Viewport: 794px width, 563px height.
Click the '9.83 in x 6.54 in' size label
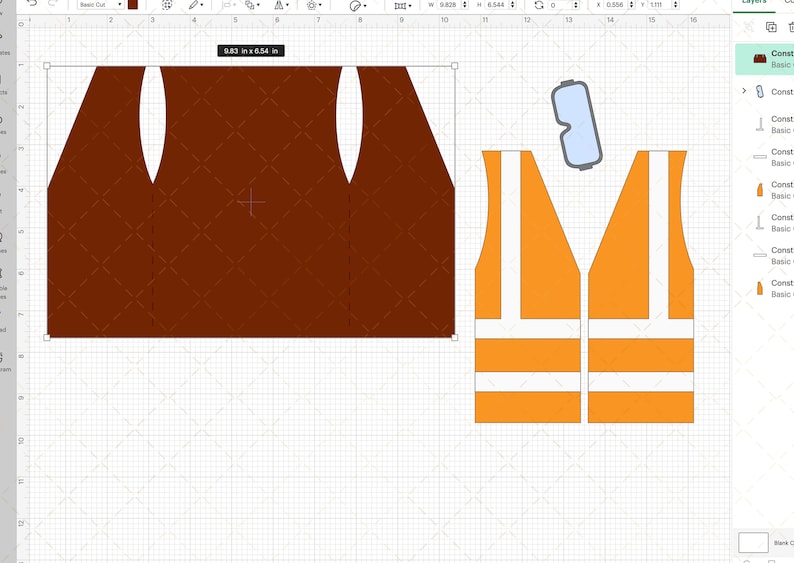251,51
